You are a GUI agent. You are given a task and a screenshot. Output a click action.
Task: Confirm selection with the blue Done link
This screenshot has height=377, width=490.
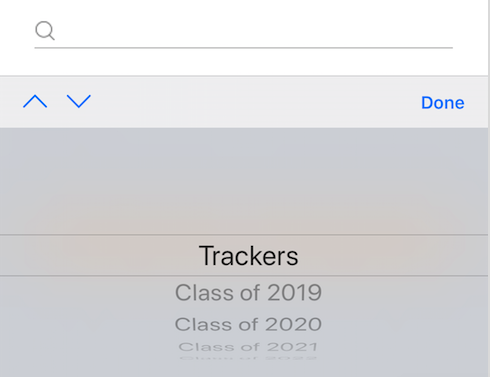click(x=443, y=103)
